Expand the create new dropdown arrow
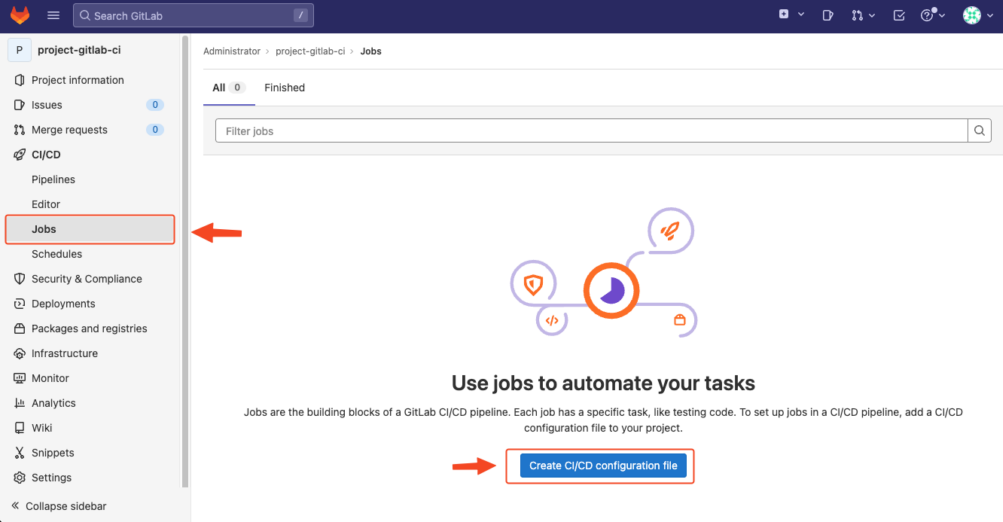The height and width of the screenshot is (522, 1003). pos(801,15)
